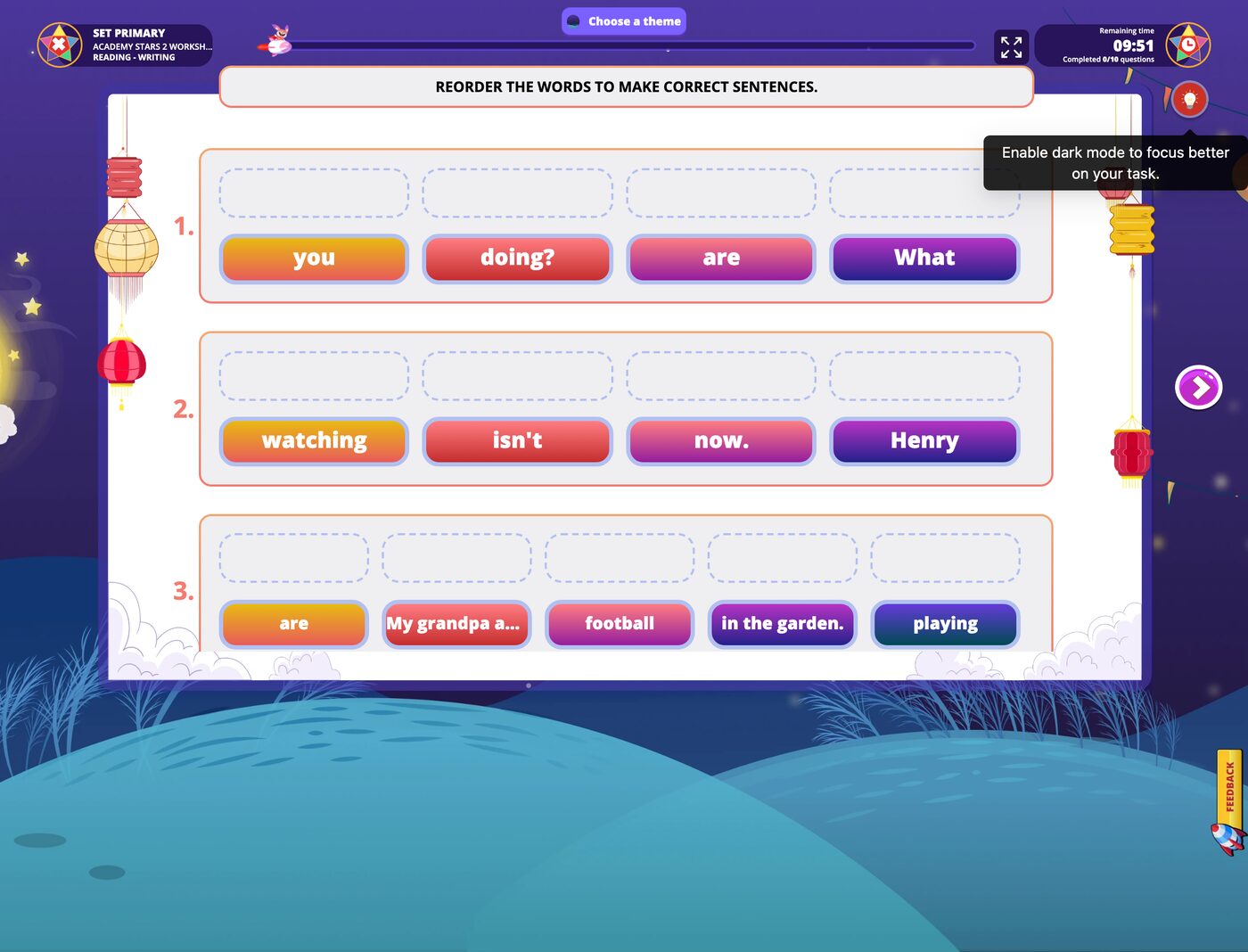Click 'Completed 0/10 questions' text
1248x952 pixels.
[x=1108, y=60]
